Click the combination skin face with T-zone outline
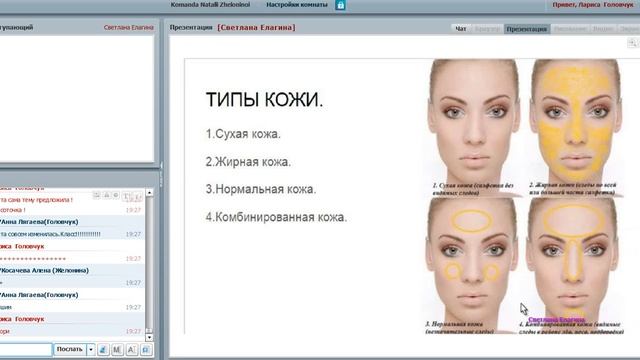This screenshot has height=360, width=640. (x=572, y=259)
